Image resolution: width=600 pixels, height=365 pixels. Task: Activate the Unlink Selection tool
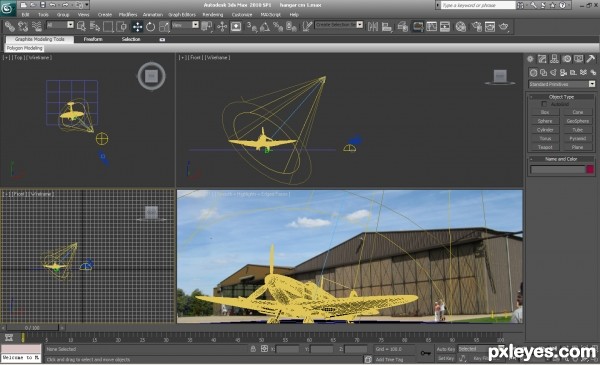point(23,26)
